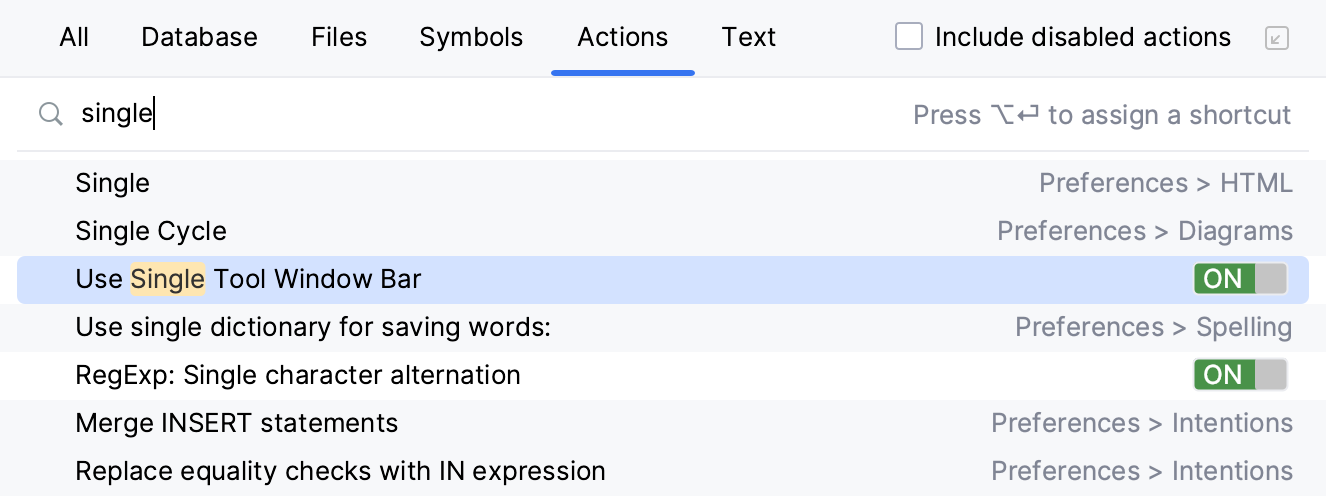Switch to the All tab
This screenshot has height=497, width=1326.
(74, 38)
